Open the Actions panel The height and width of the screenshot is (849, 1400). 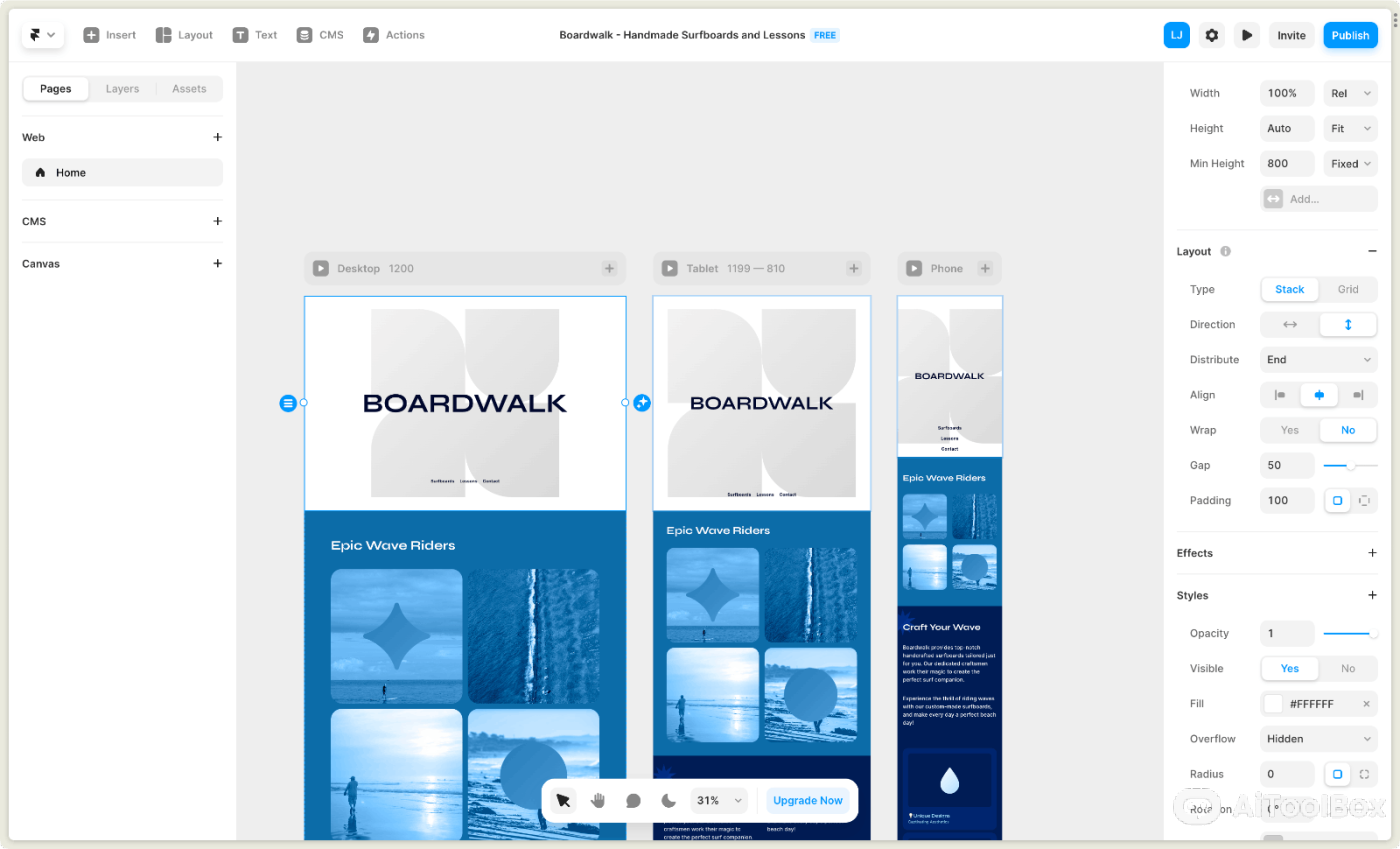(x=393, y=34)
